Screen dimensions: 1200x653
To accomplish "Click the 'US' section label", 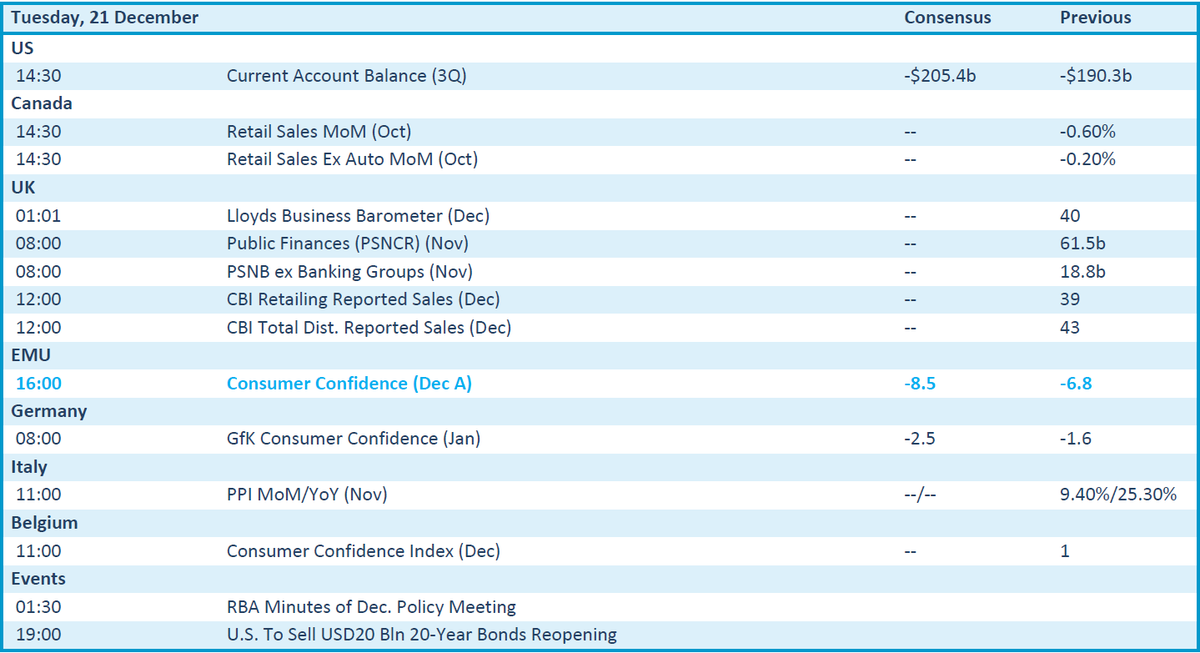I will pyautogui.click(x=23, y=47).
